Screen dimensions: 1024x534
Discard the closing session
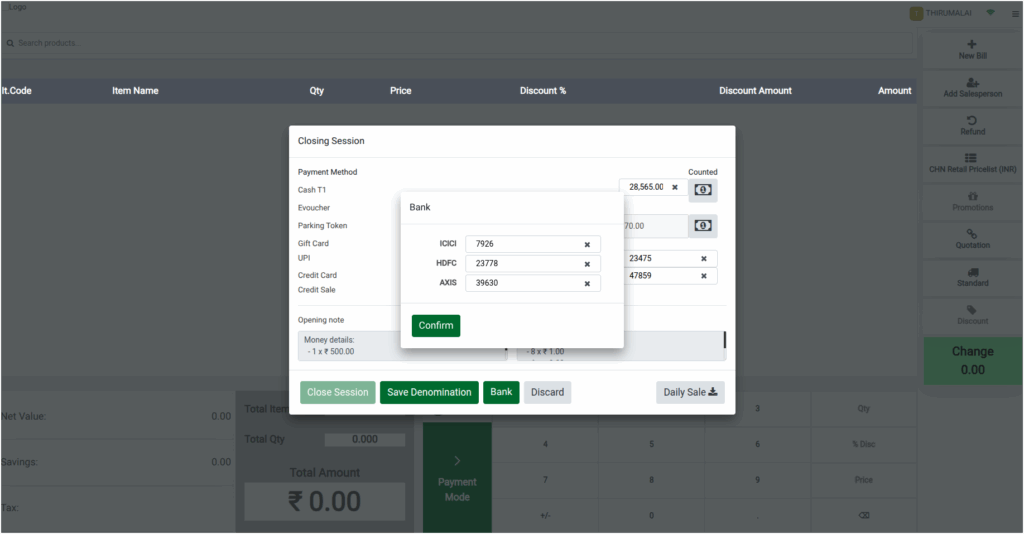click(547, 392)
